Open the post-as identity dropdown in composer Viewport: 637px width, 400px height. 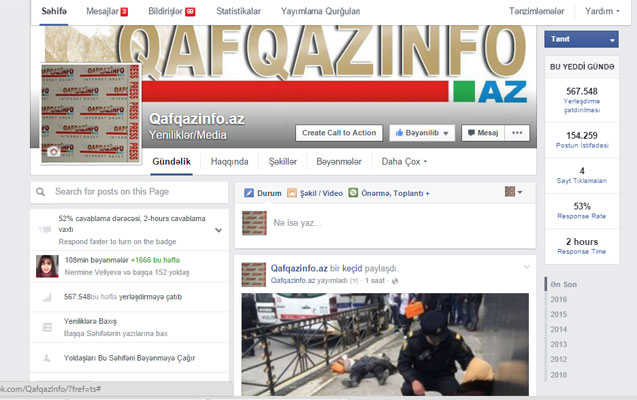[x=513, y=192]
